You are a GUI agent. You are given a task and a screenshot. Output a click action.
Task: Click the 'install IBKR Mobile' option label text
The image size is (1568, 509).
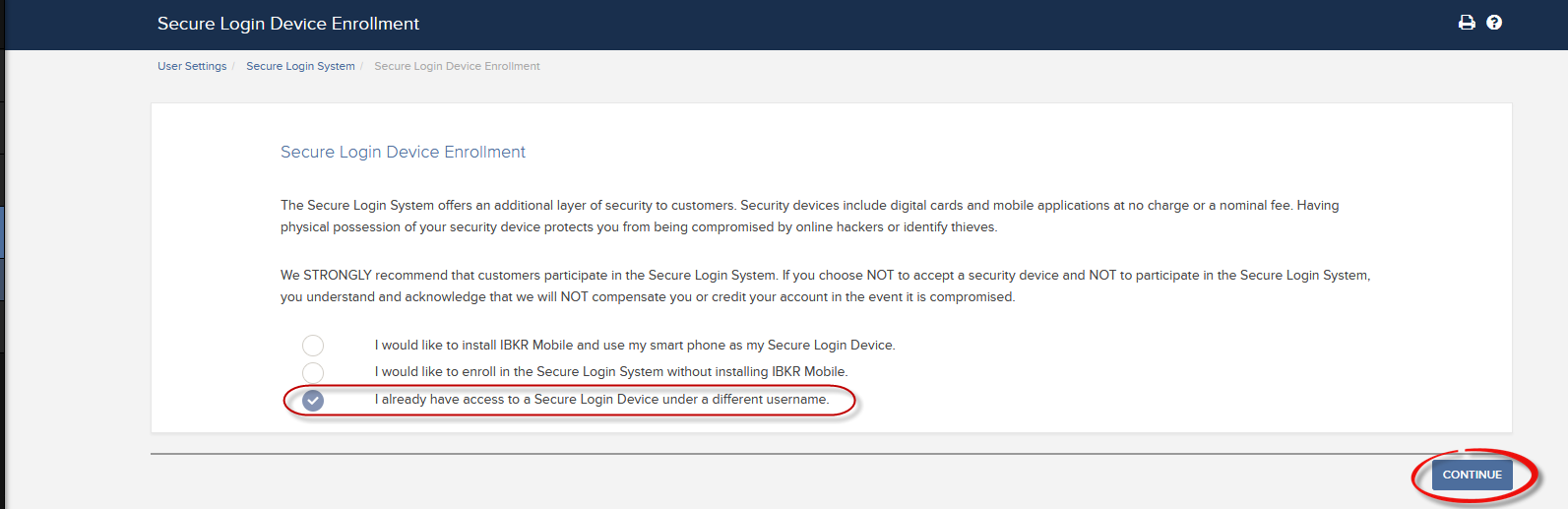tap(635, 346)
